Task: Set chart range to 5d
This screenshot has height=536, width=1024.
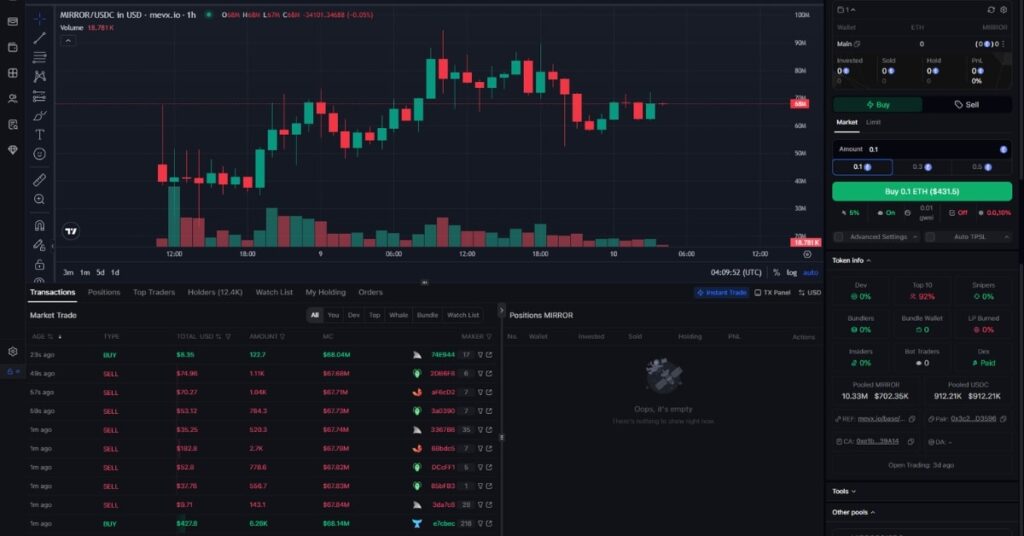Action: (100, 272)
